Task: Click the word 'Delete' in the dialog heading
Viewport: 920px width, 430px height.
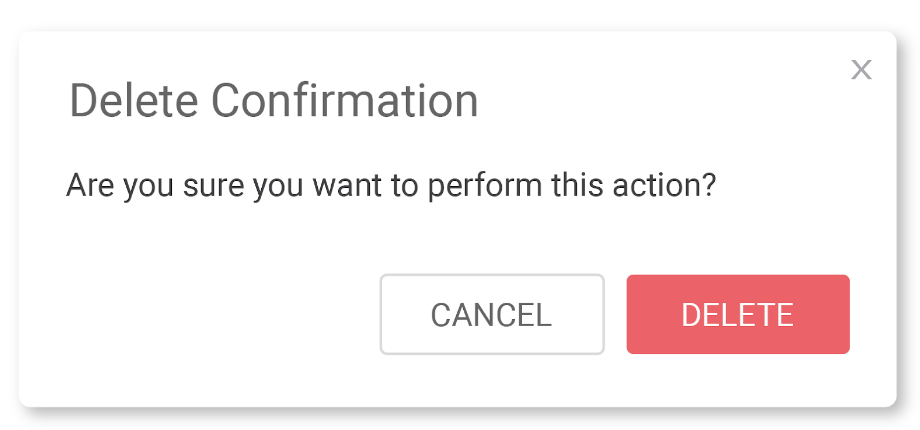Action: (x=134, y=100)
